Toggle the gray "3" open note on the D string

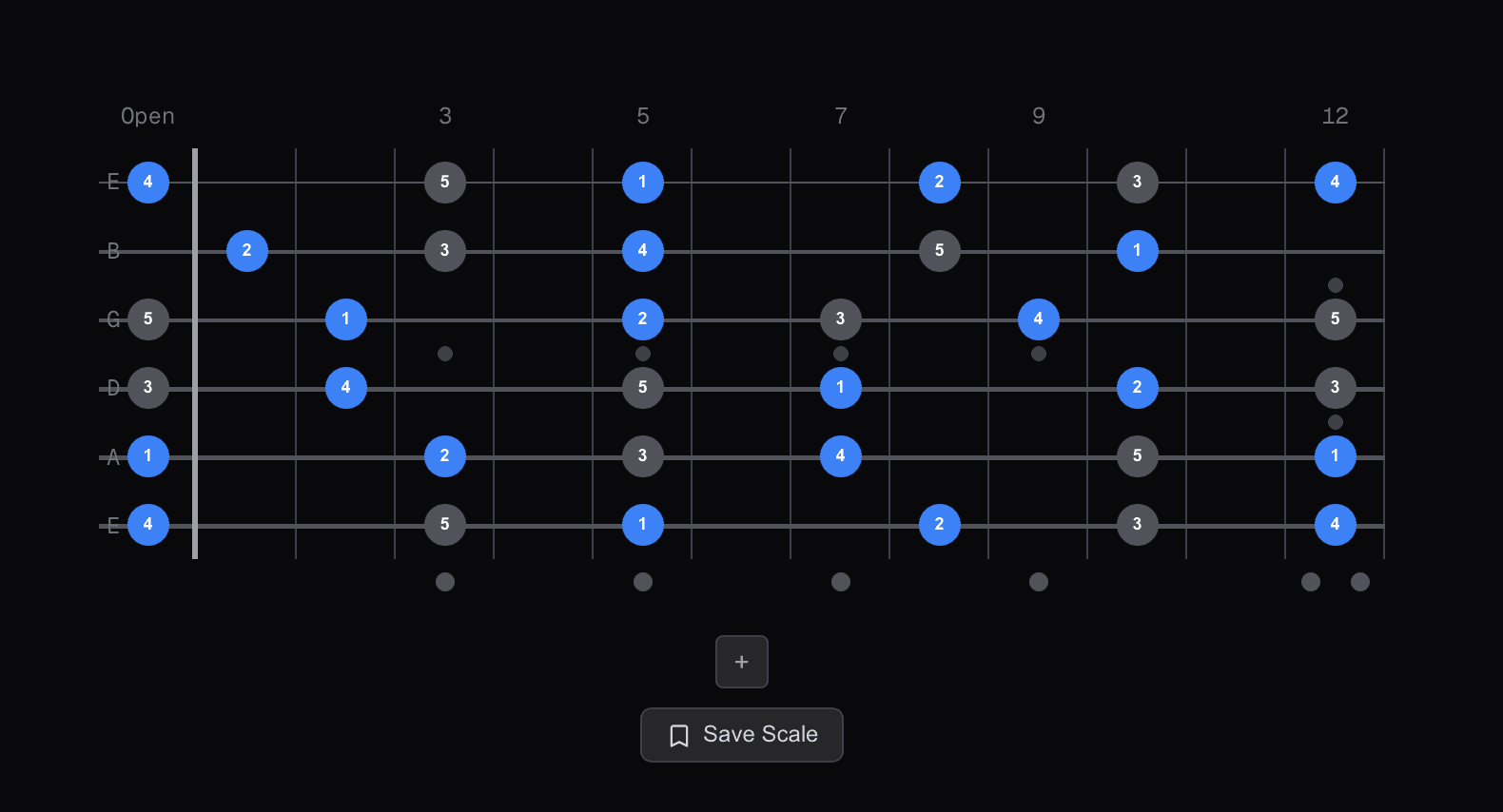pos(148,387)
